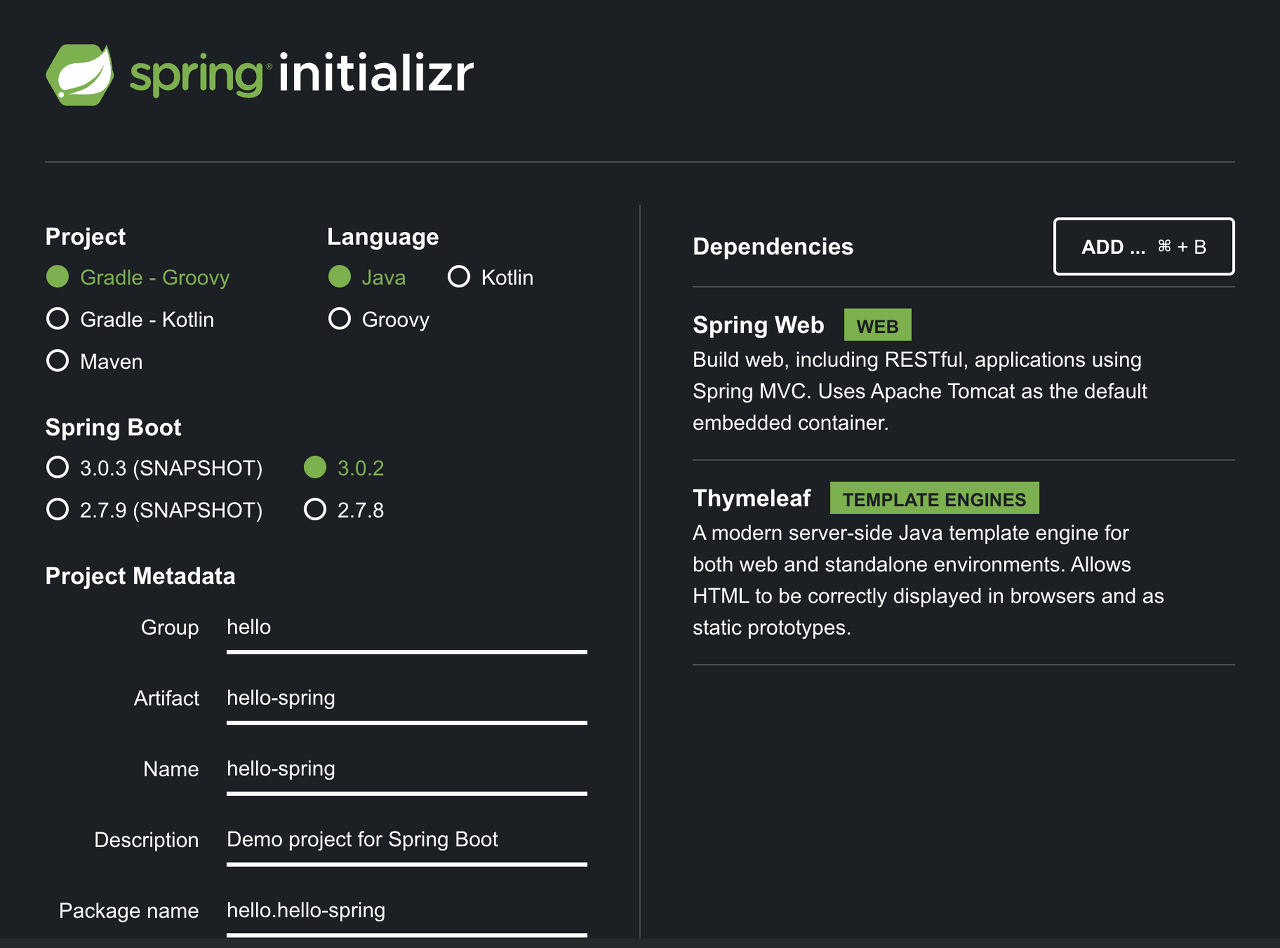Choose Groovy as the language
Viewport: 1280px width, 948px height.
379,319
